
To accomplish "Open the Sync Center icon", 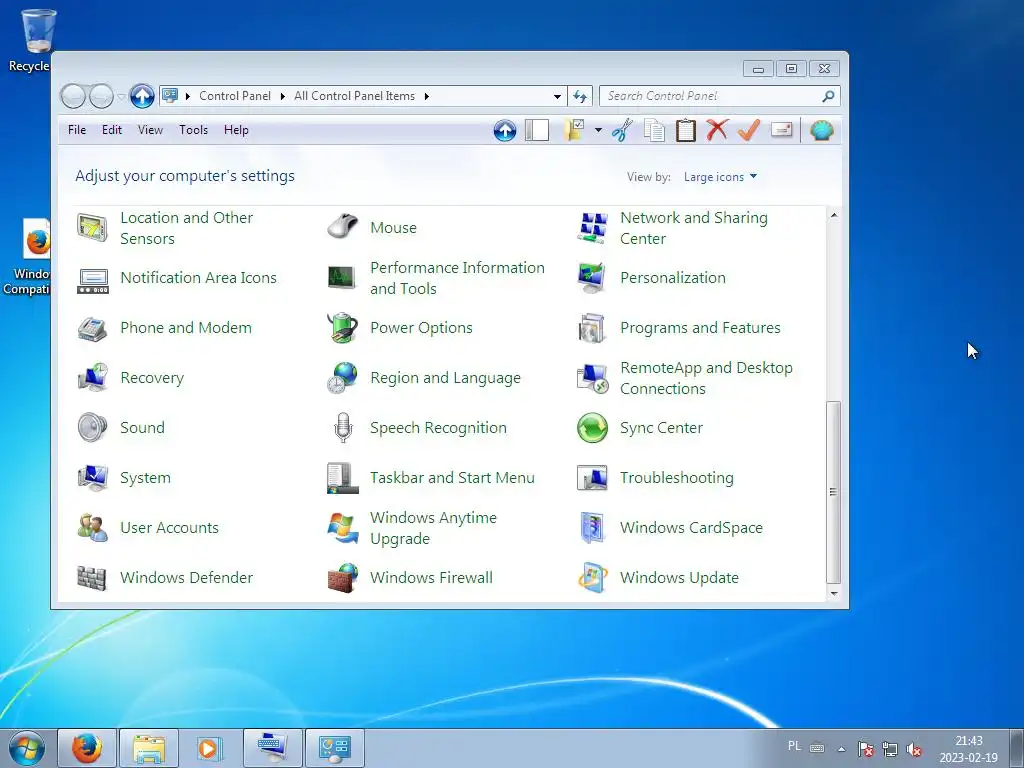I will pos(592,428).
